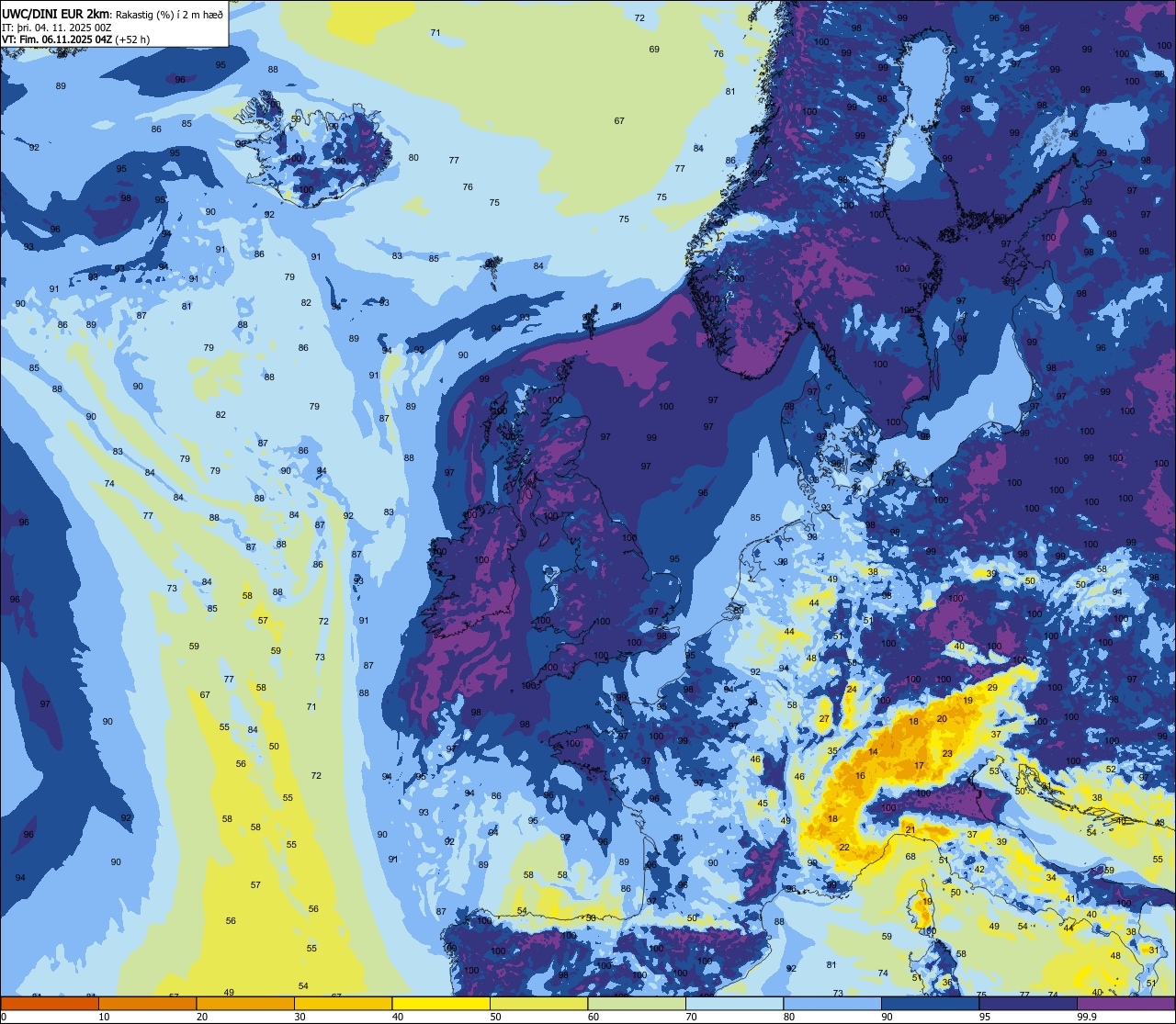This screenshot has width=1176, height=1024.
Task: Click the "29" humidity value near the Alps
Action: 992,687
